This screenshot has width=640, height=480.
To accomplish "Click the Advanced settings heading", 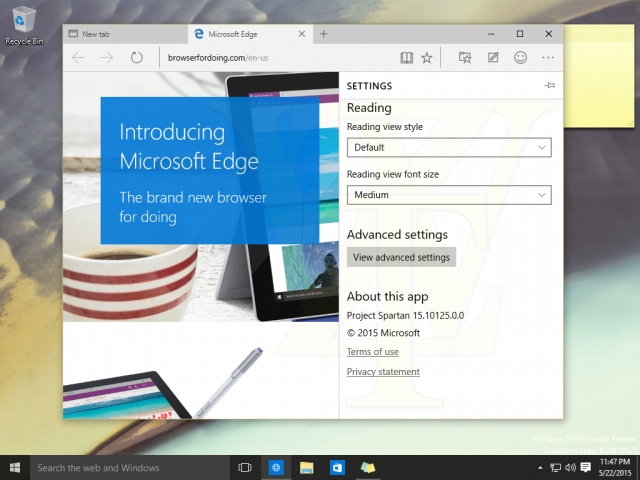I will pos(397,235).
